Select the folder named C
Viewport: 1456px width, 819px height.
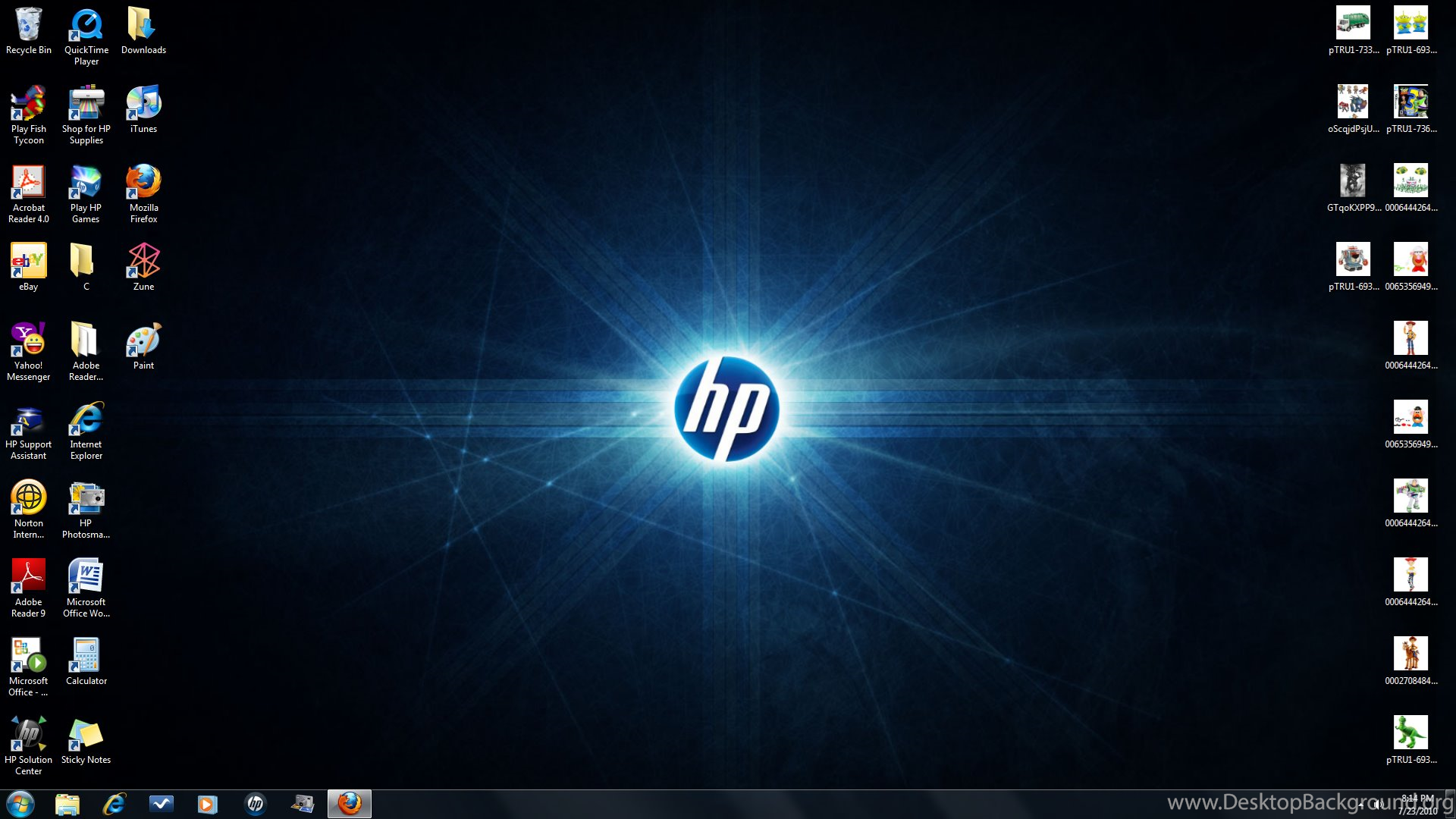[86, 267]
